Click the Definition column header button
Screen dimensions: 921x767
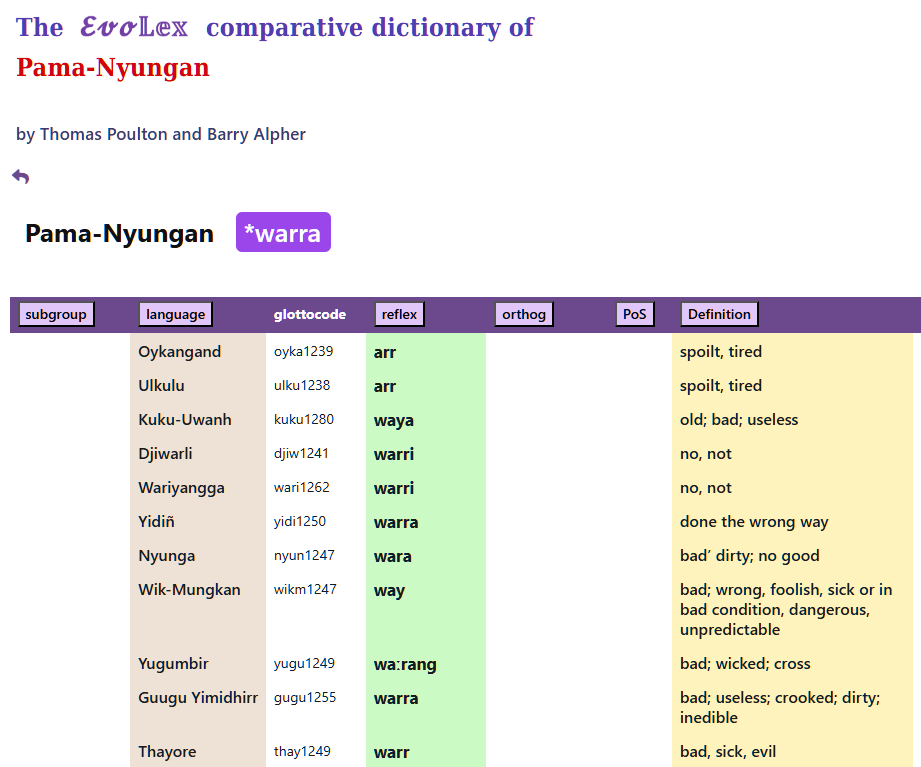click(720, 314)
